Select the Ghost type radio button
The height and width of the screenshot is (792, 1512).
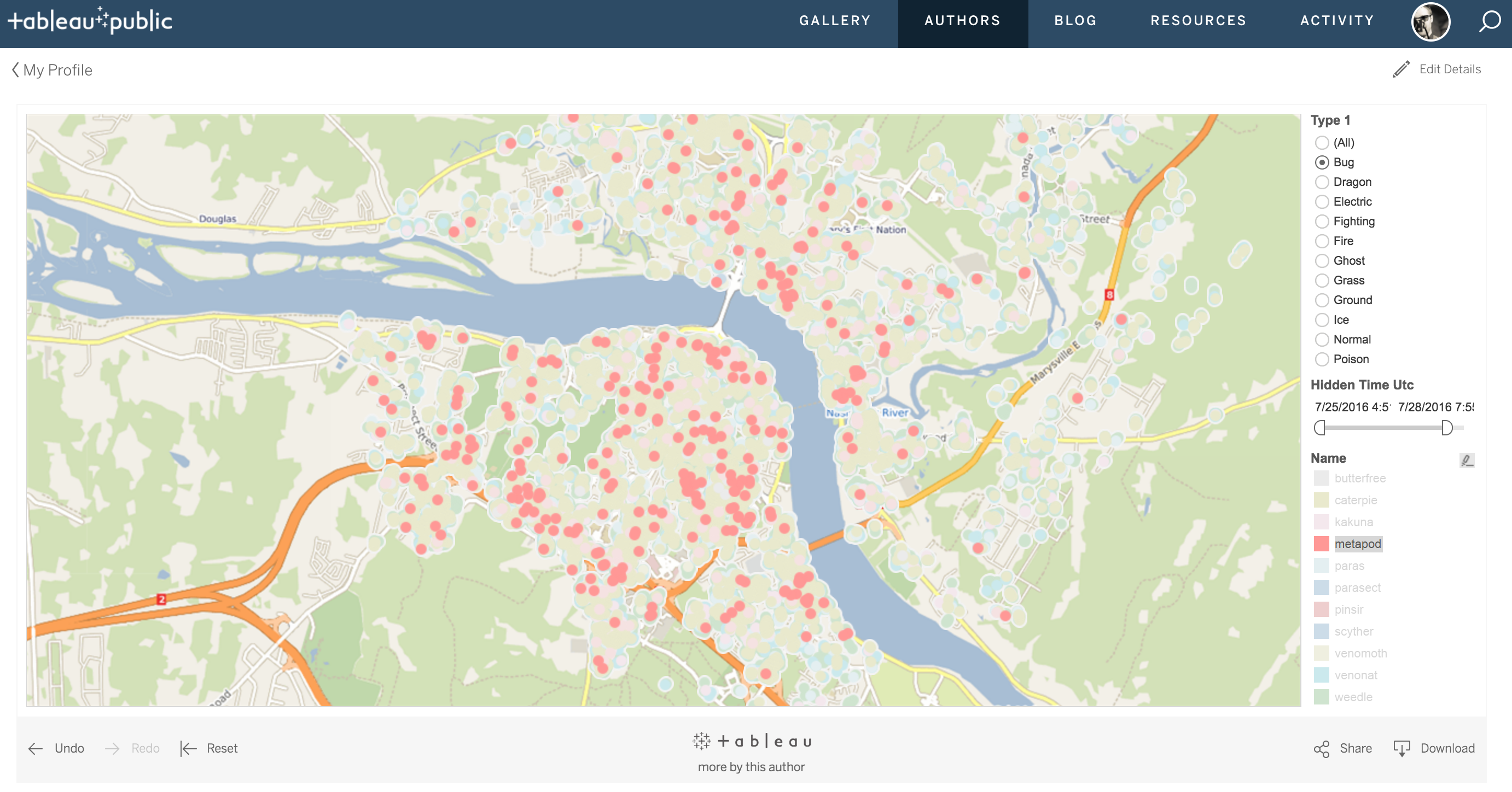1321,260
